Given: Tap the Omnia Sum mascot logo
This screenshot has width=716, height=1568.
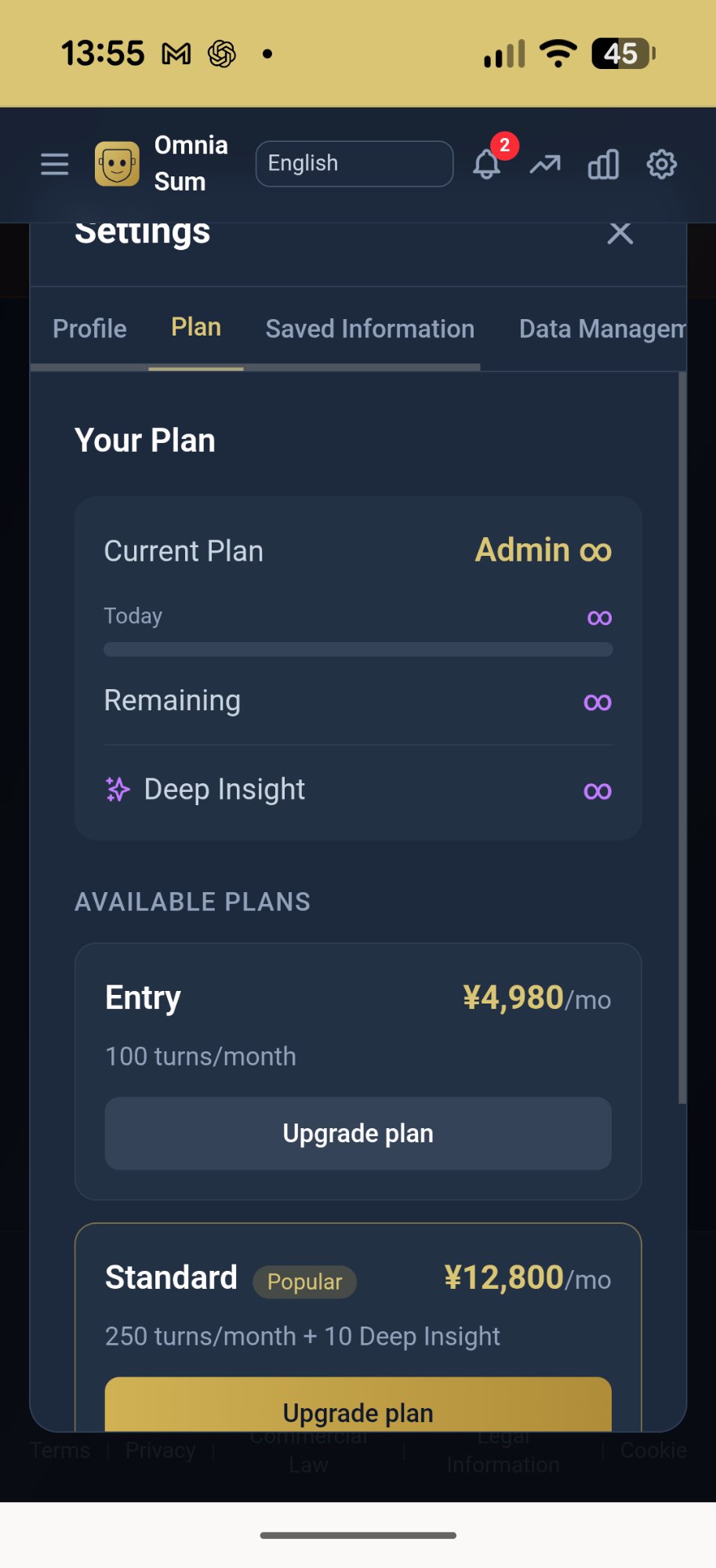Looking at the screenshot, I should click(x=117, y=164).
